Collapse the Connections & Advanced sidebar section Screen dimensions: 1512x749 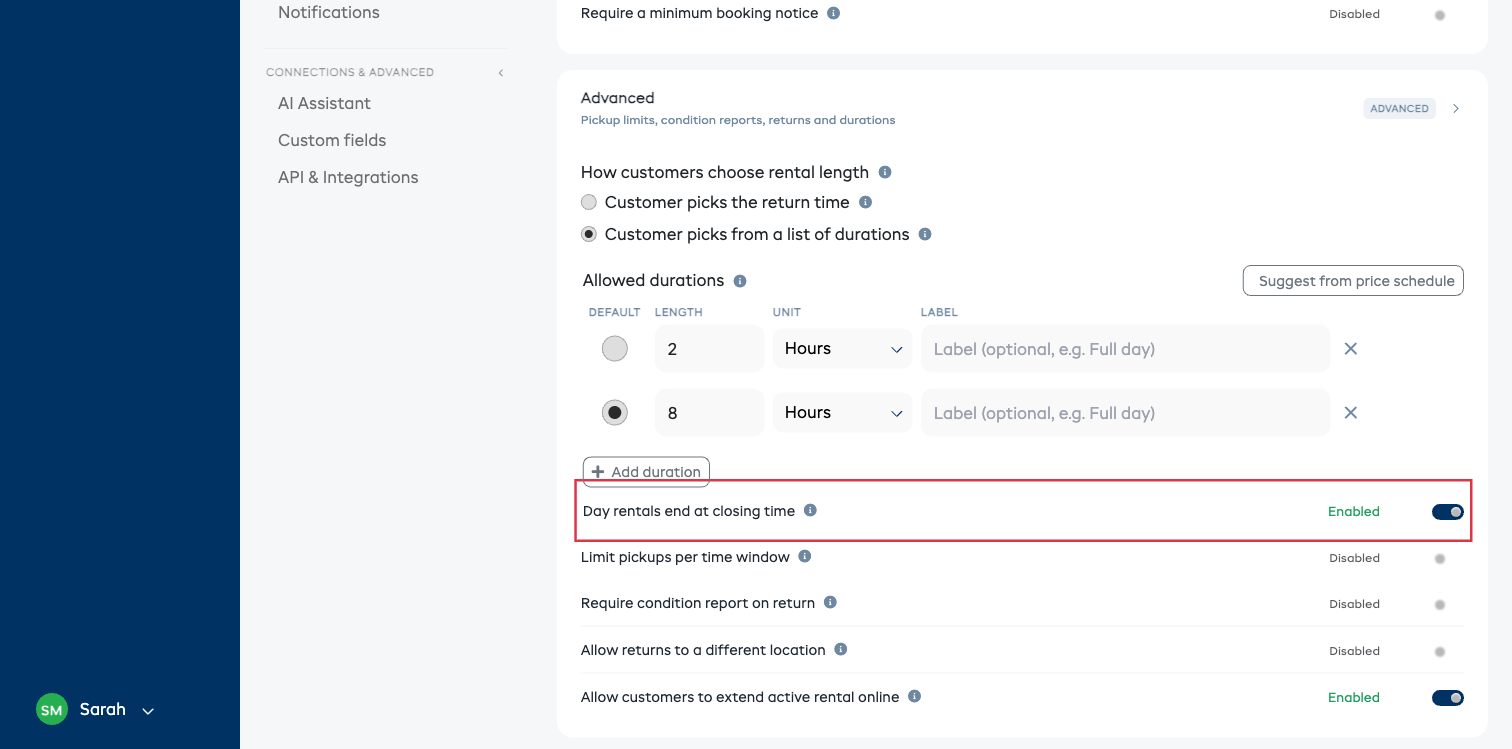[501, 73]
